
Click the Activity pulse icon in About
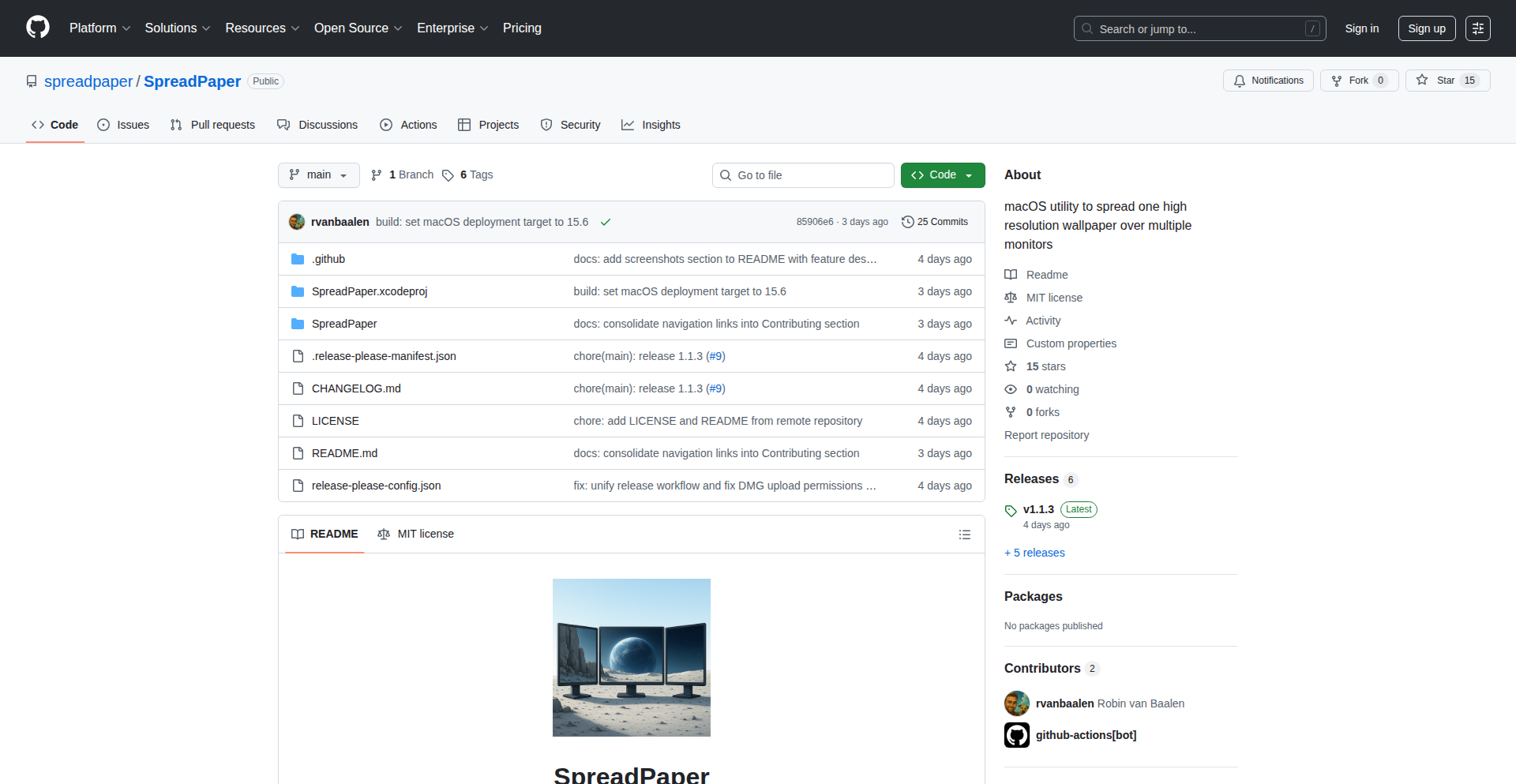[1011, 321]
